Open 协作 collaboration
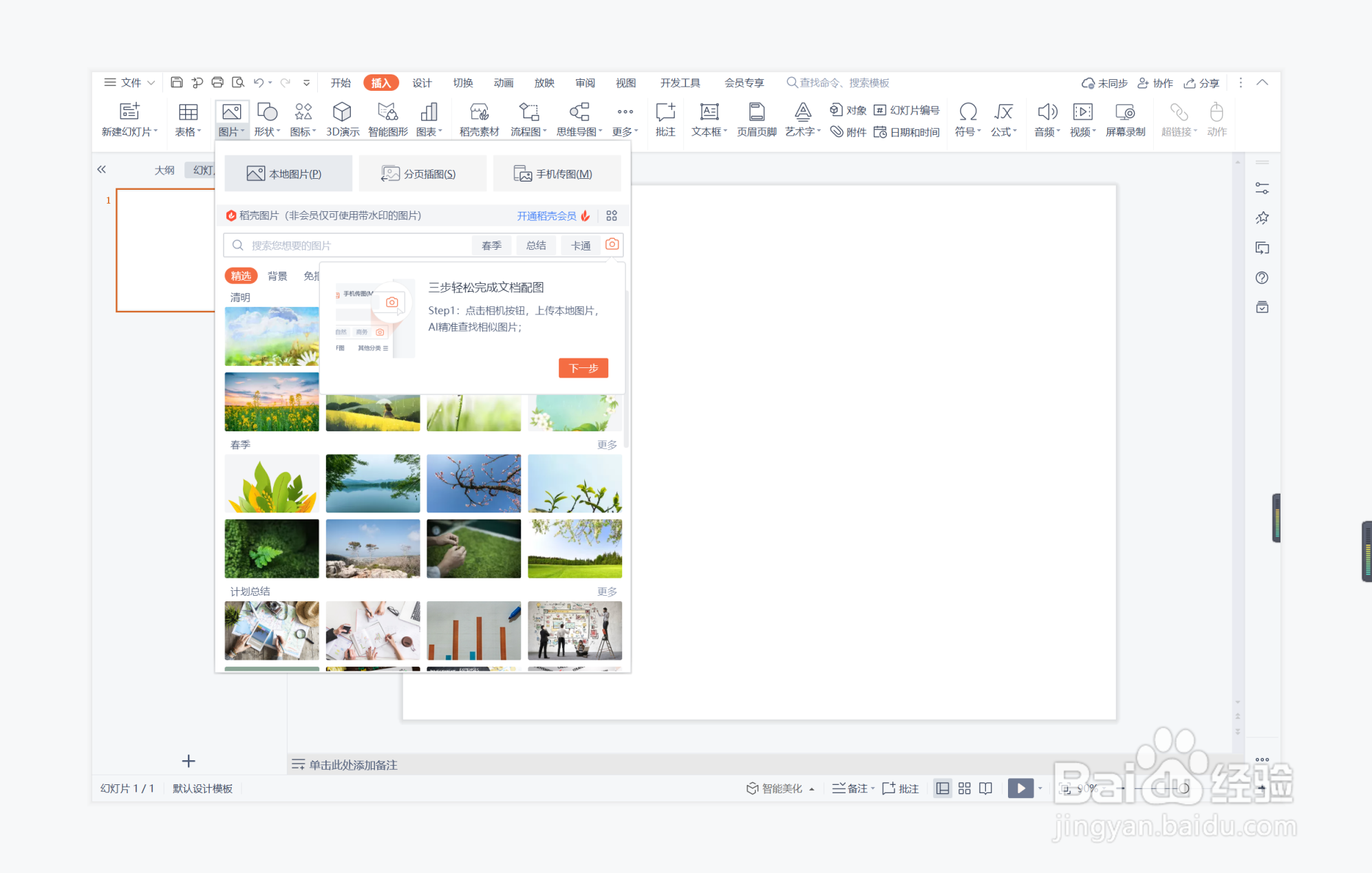Image resolution: width=1372 pixels, height=873 pixels. pos(1155,83)
